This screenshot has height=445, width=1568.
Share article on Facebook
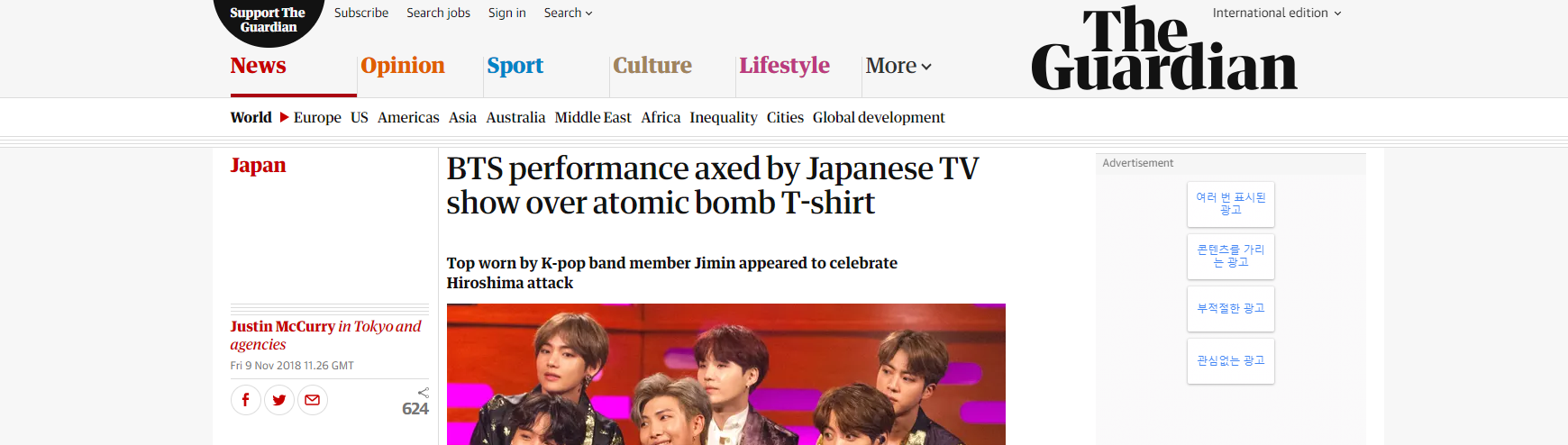click(x=246, y=400)
